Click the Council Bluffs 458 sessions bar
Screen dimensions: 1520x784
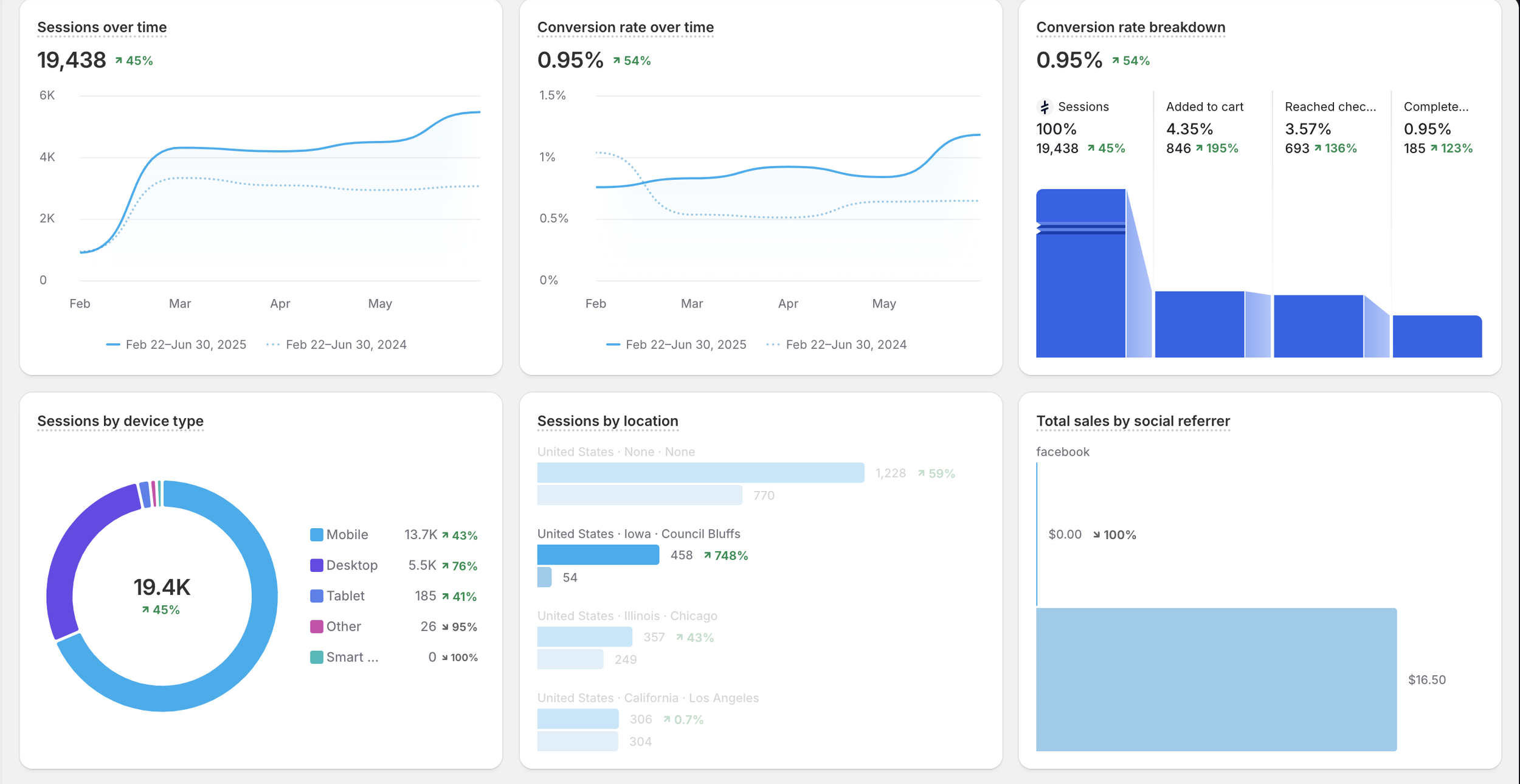tap(598, 555)
